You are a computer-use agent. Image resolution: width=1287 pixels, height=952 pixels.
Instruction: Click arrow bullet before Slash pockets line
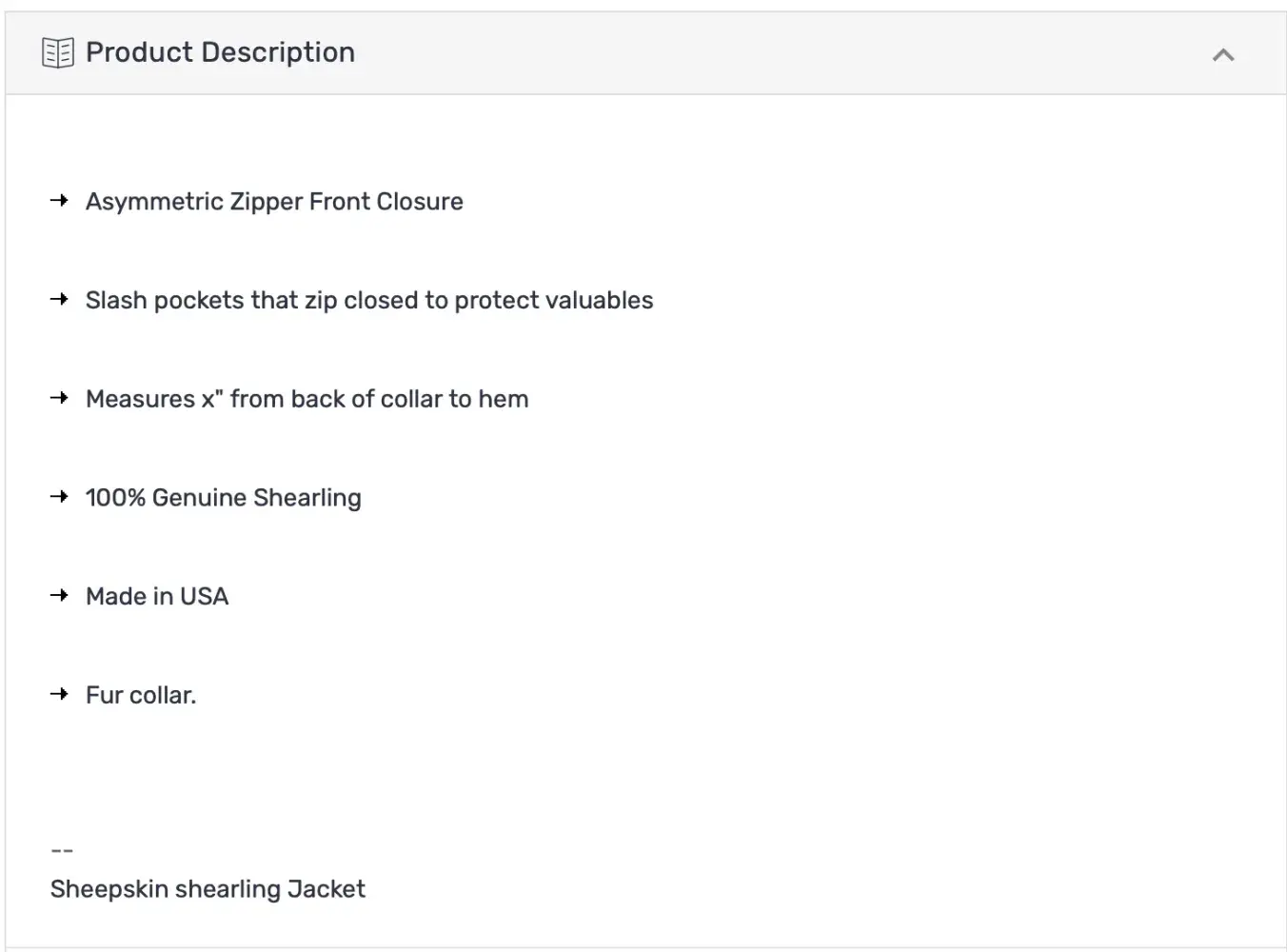coord(59,300)
